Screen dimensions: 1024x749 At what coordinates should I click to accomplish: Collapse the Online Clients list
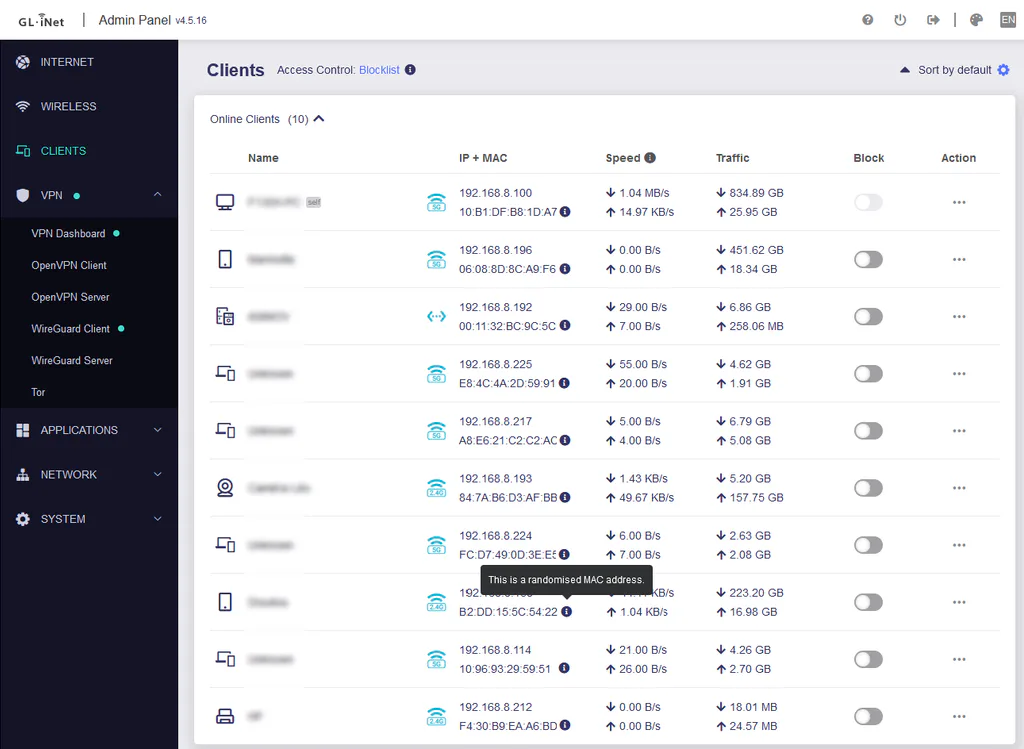(x=319, y=119)
